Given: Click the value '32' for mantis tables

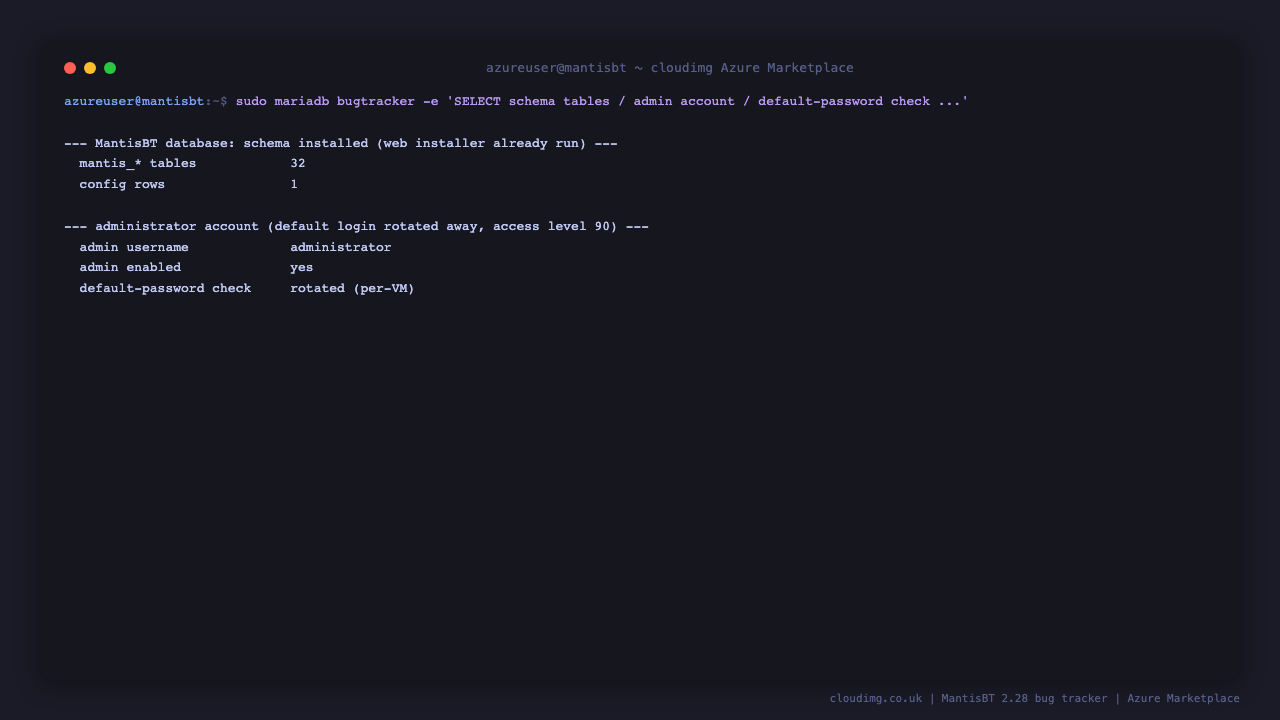Looking at the screenshot, I should point(298,163).
